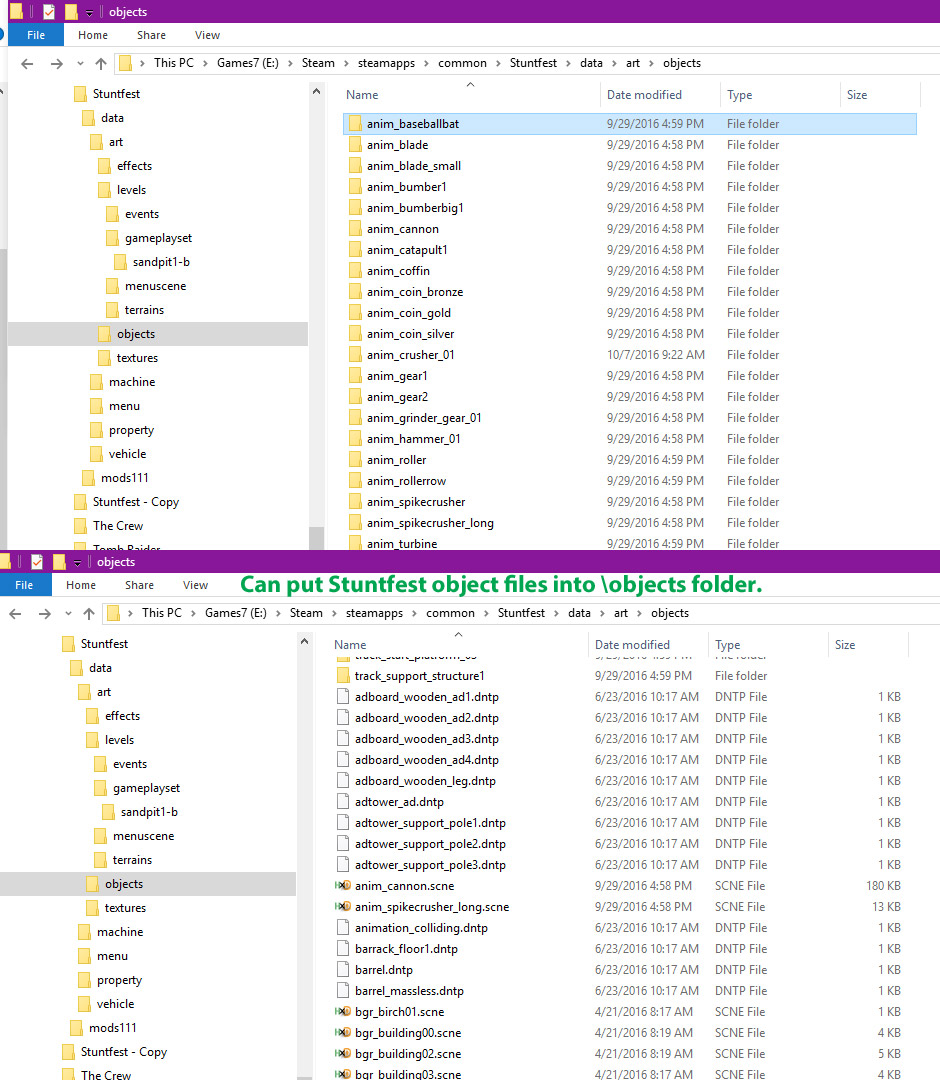Open the Home tab in the top window
940x1080 pixels.
point(93,35)
